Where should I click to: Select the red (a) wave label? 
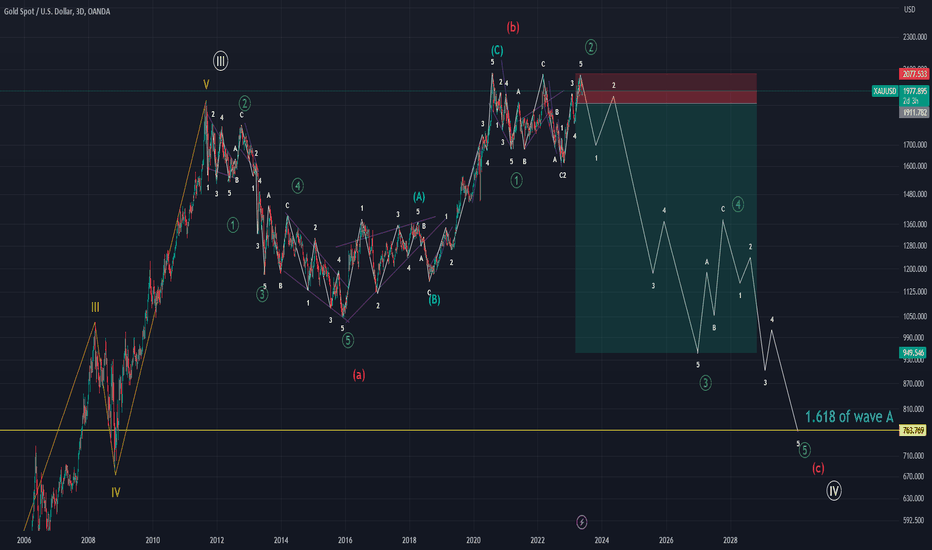358,375
